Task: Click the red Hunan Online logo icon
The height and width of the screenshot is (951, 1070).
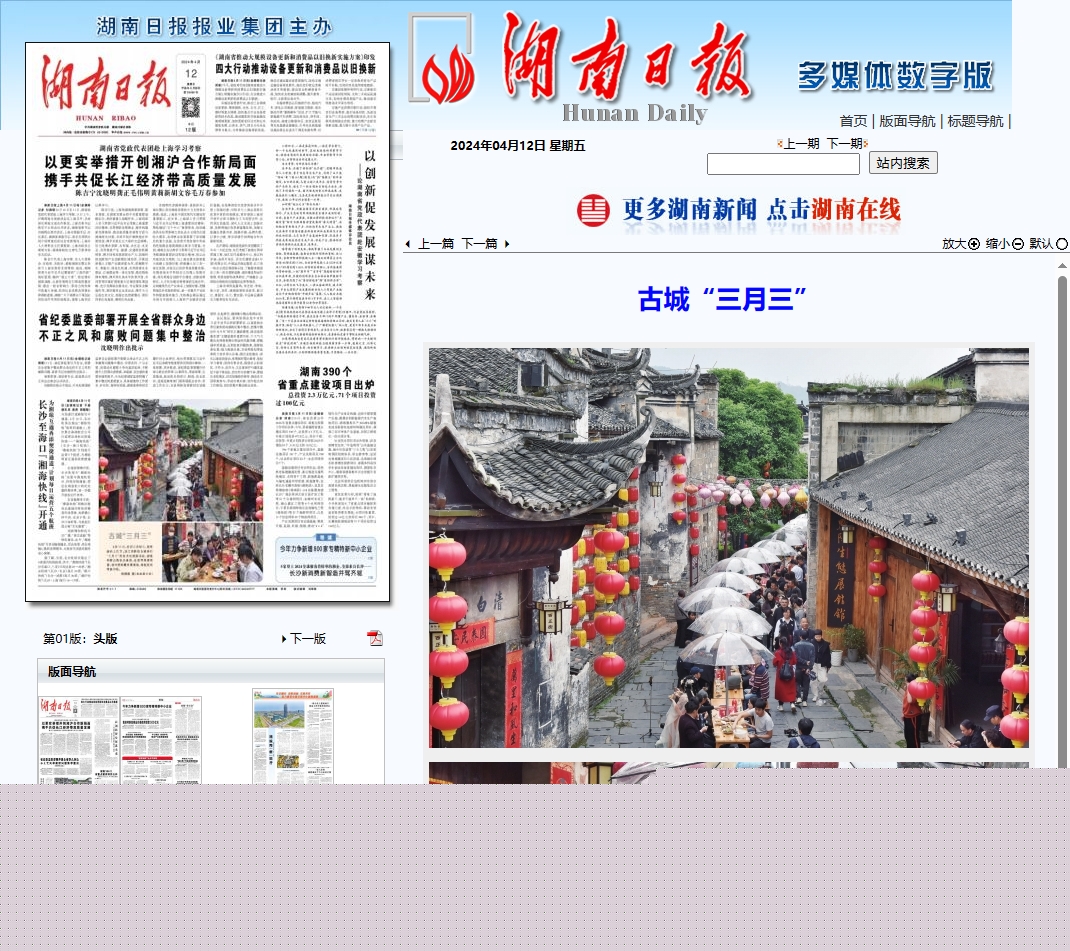Action: click(x=593, y=209)
